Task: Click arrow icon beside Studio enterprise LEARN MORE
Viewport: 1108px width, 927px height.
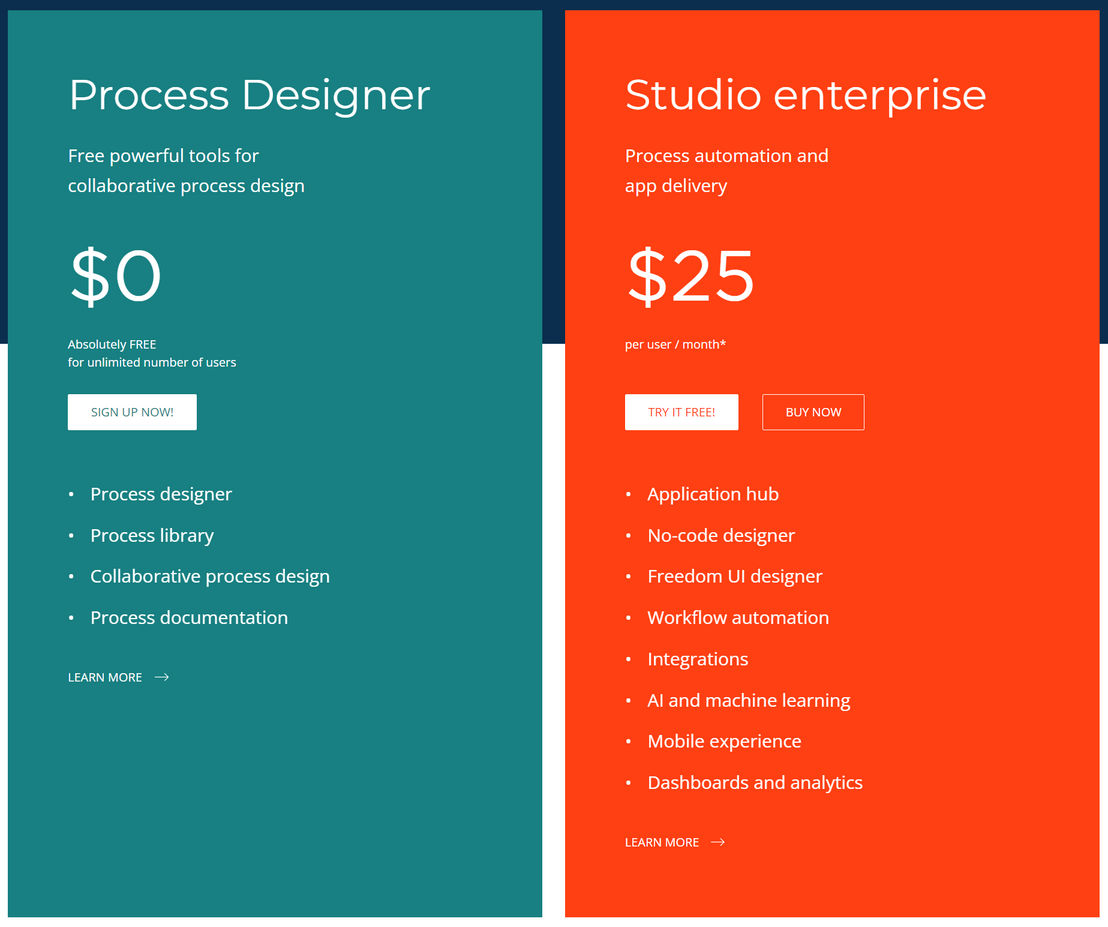Action: 718,842
